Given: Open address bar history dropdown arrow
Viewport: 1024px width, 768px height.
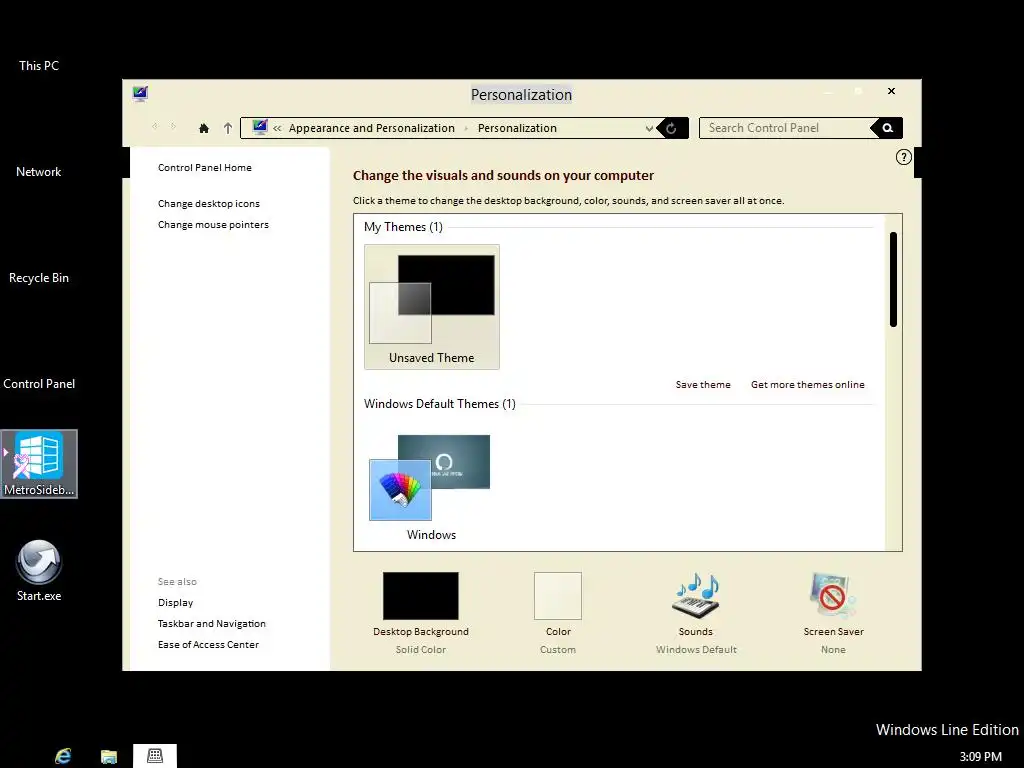Looking at the screenshot, I should point(649,128).
